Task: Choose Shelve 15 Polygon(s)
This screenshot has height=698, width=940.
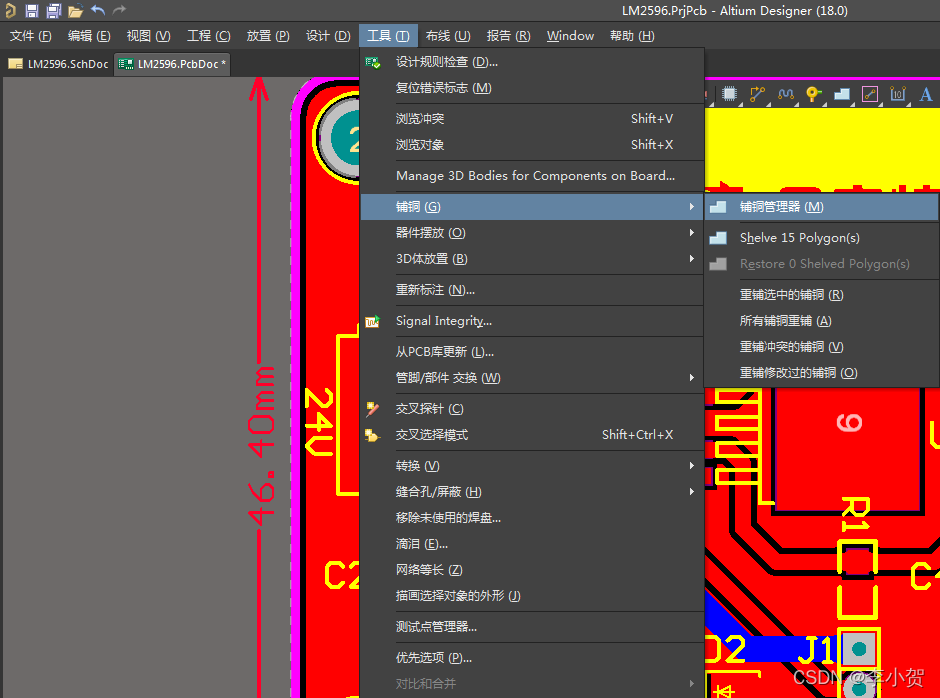Action: click(x=821, y=238)
